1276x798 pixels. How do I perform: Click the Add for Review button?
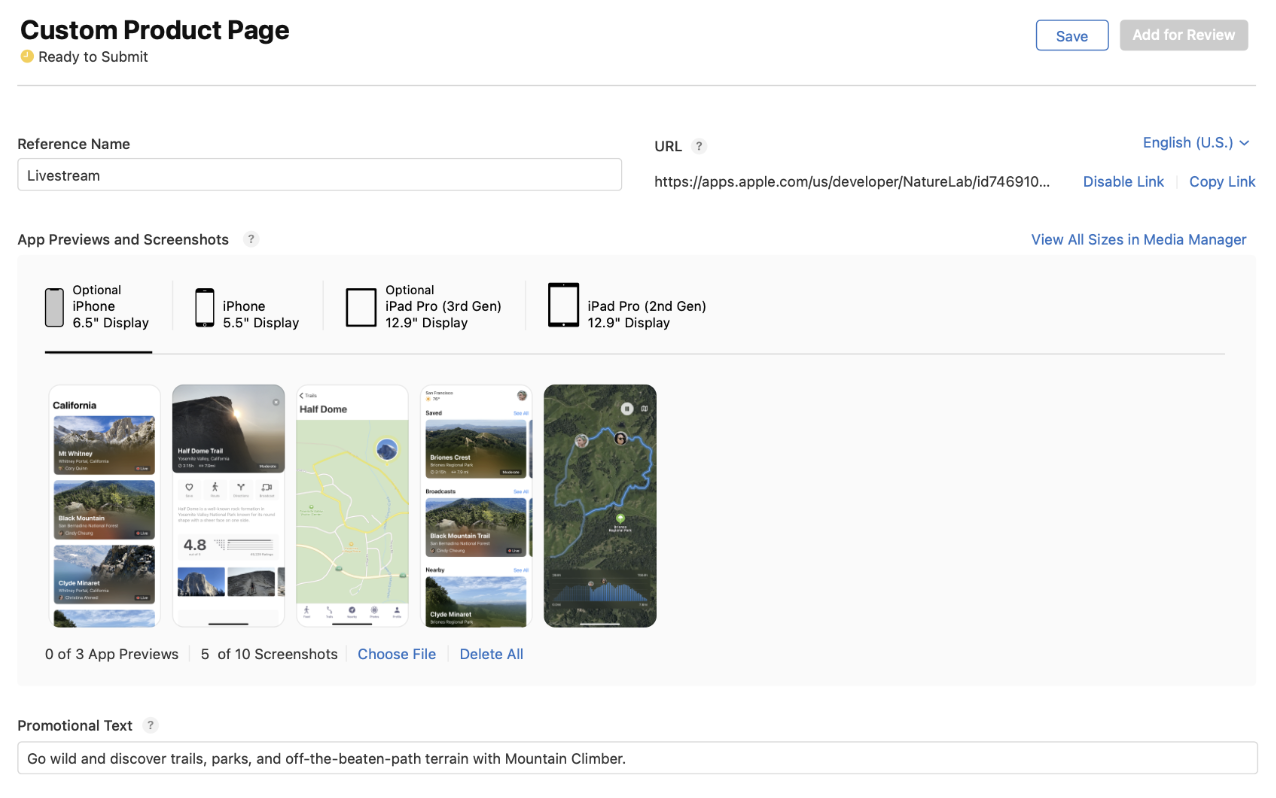pyautogui.click(x=1184, y=35)
